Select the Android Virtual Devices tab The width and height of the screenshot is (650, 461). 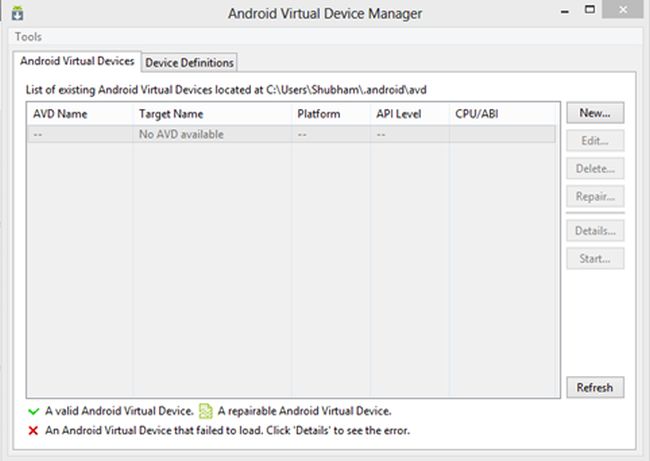pos(78,62)
